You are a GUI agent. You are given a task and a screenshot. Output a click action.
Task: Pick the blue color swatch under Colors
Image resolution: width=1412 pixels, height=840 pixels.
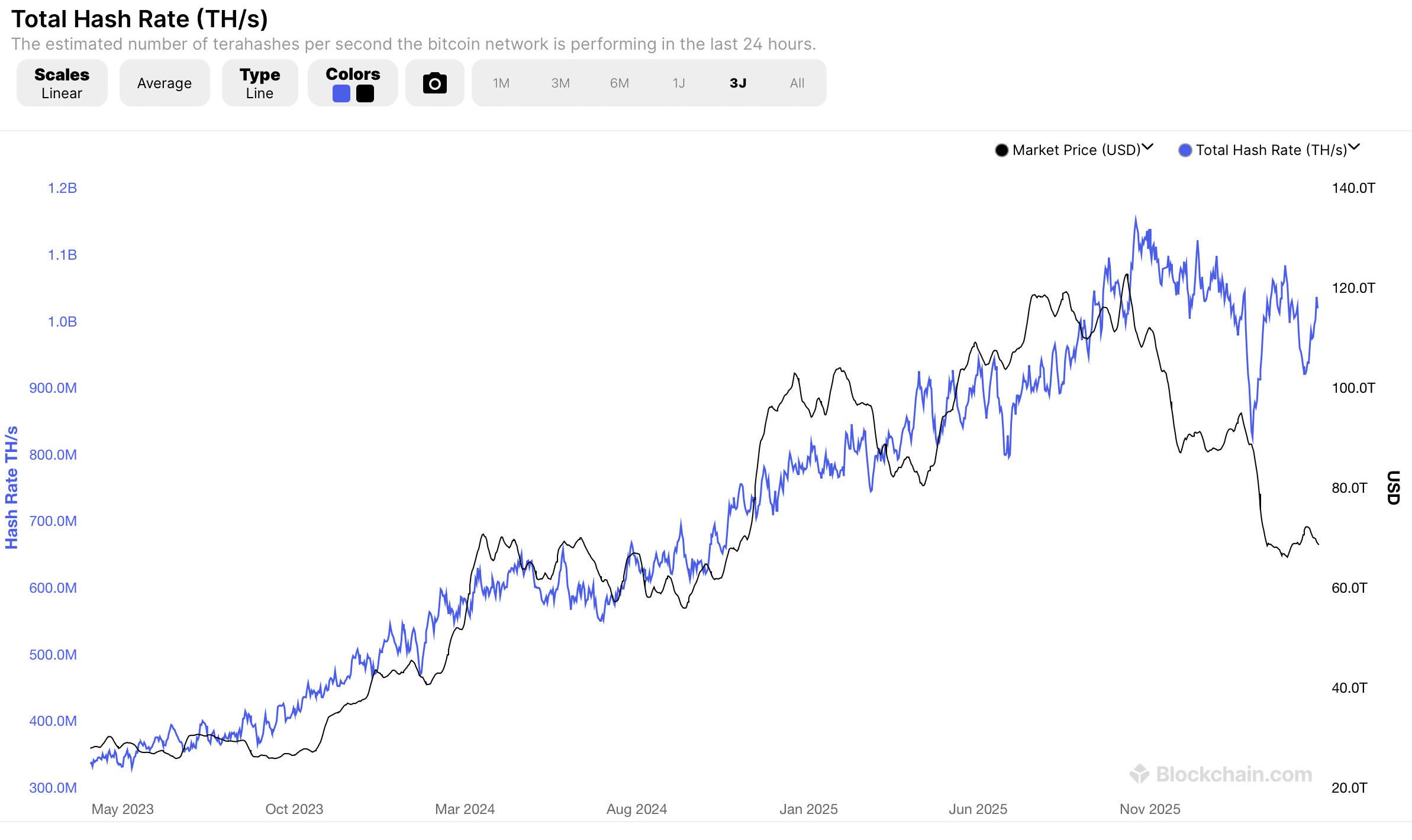tap(341, 93)
